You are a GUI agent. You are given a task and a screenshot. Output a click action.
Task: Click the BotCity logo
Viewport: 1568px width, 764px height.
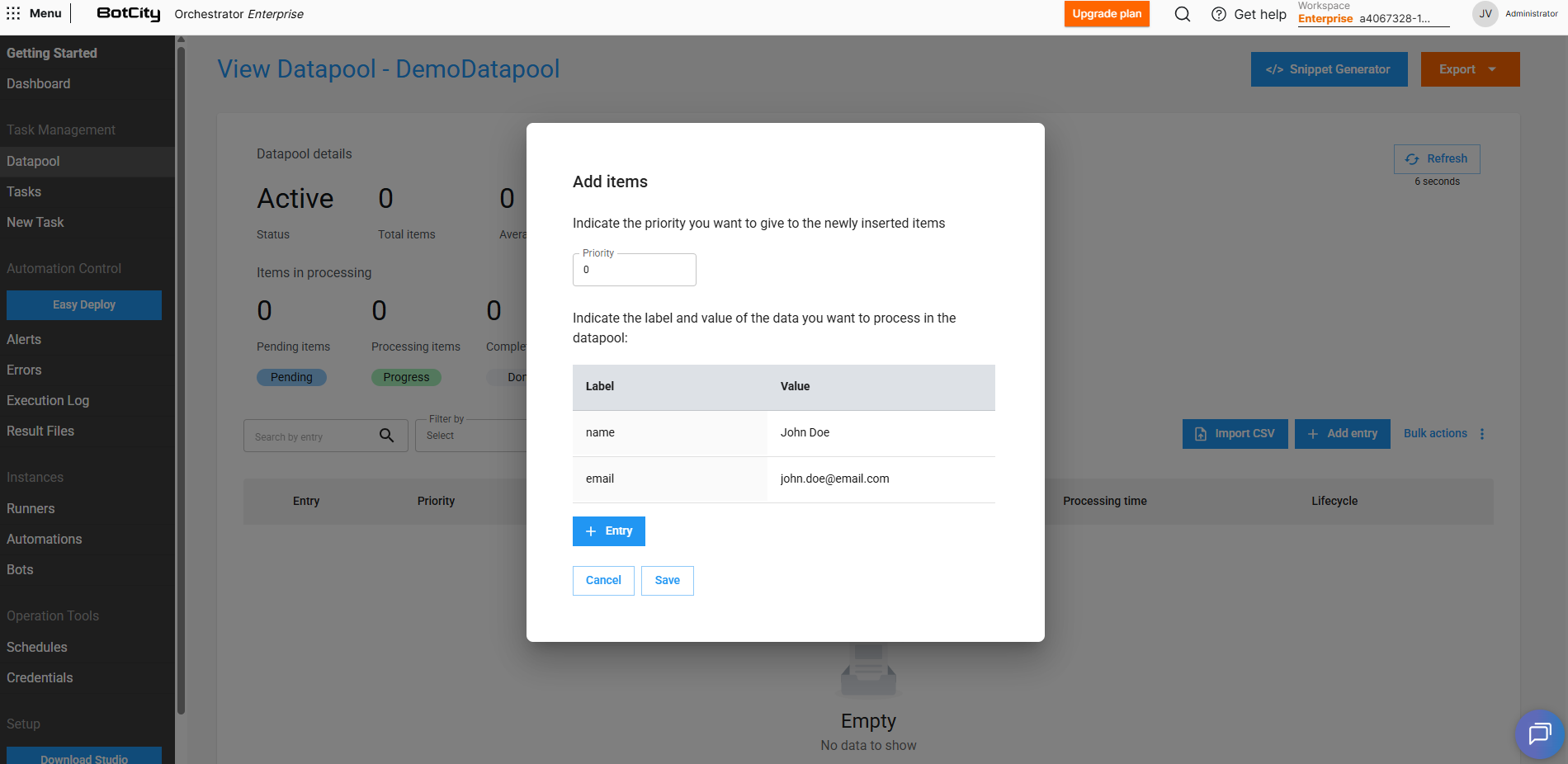pyautogui.click(x=128, y=14)
